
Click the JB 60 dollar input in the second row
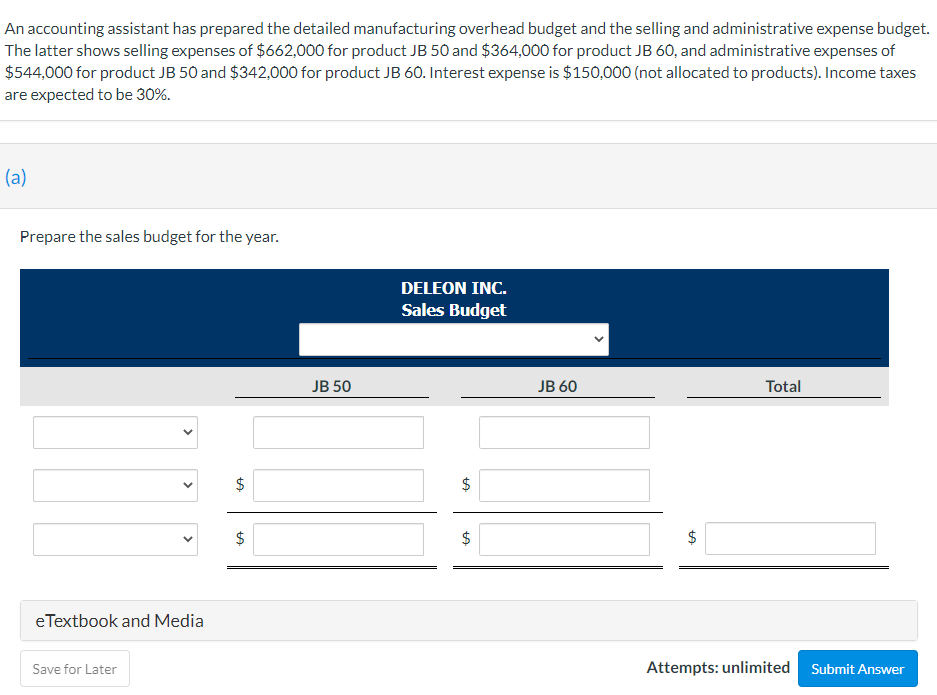point(564,485)
